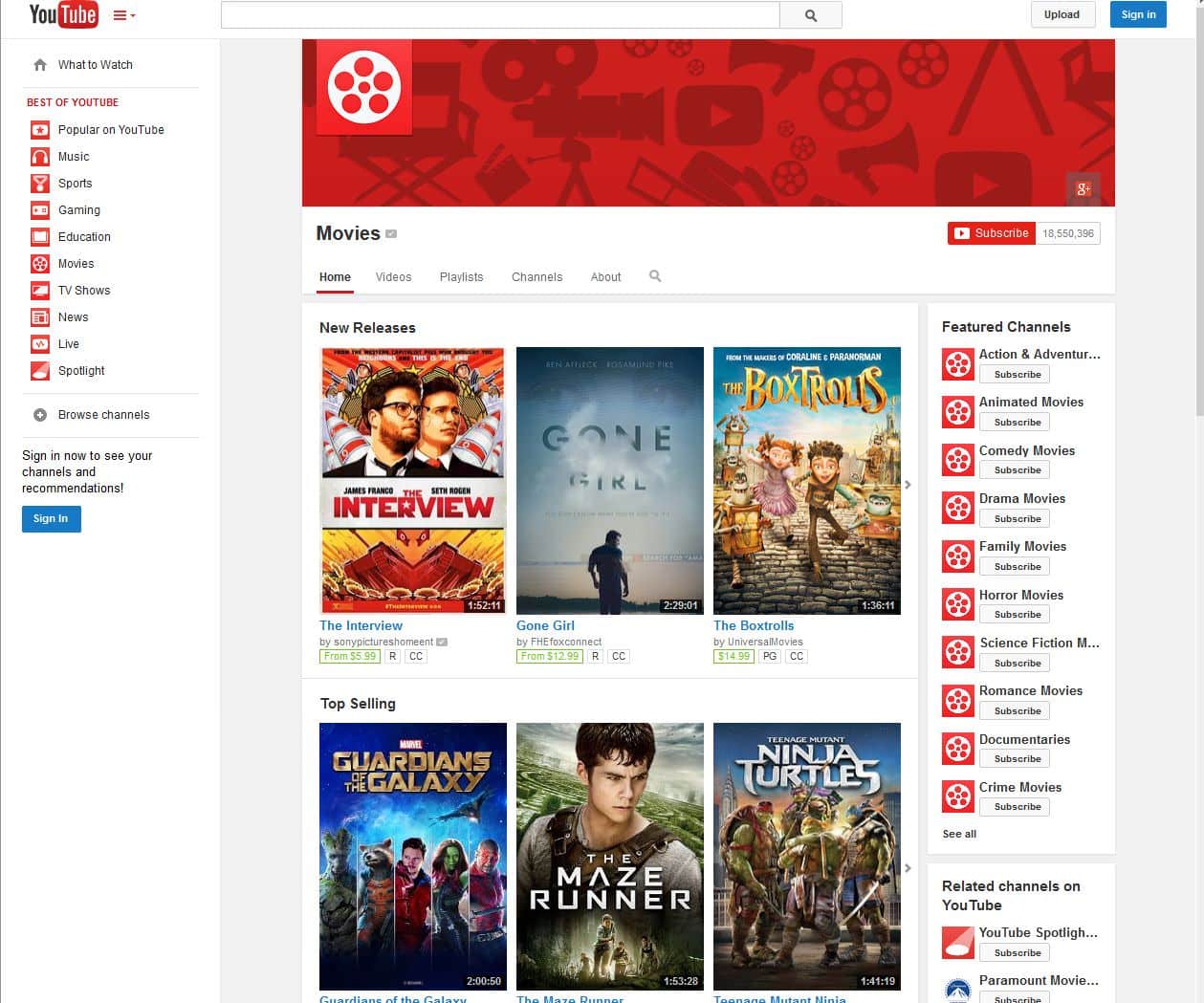Show next Top Selling with arrow

pyautogui.click(x=908, y=868)
